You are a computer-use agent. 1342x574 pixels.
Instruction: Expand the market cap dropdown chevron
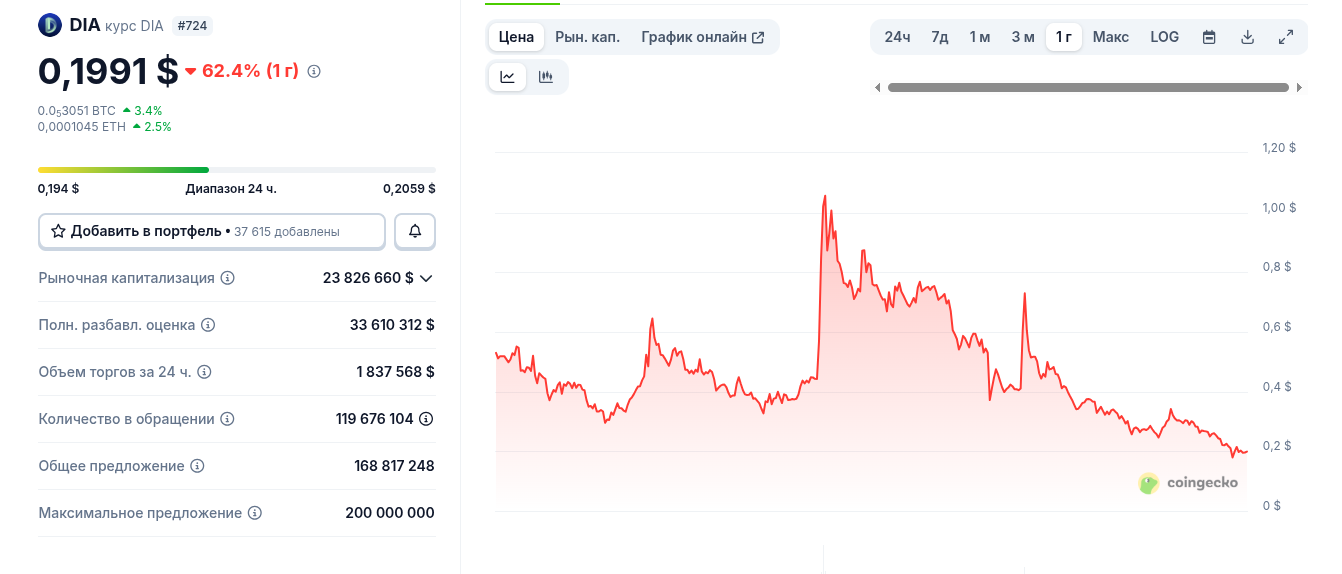coord(426,278)
